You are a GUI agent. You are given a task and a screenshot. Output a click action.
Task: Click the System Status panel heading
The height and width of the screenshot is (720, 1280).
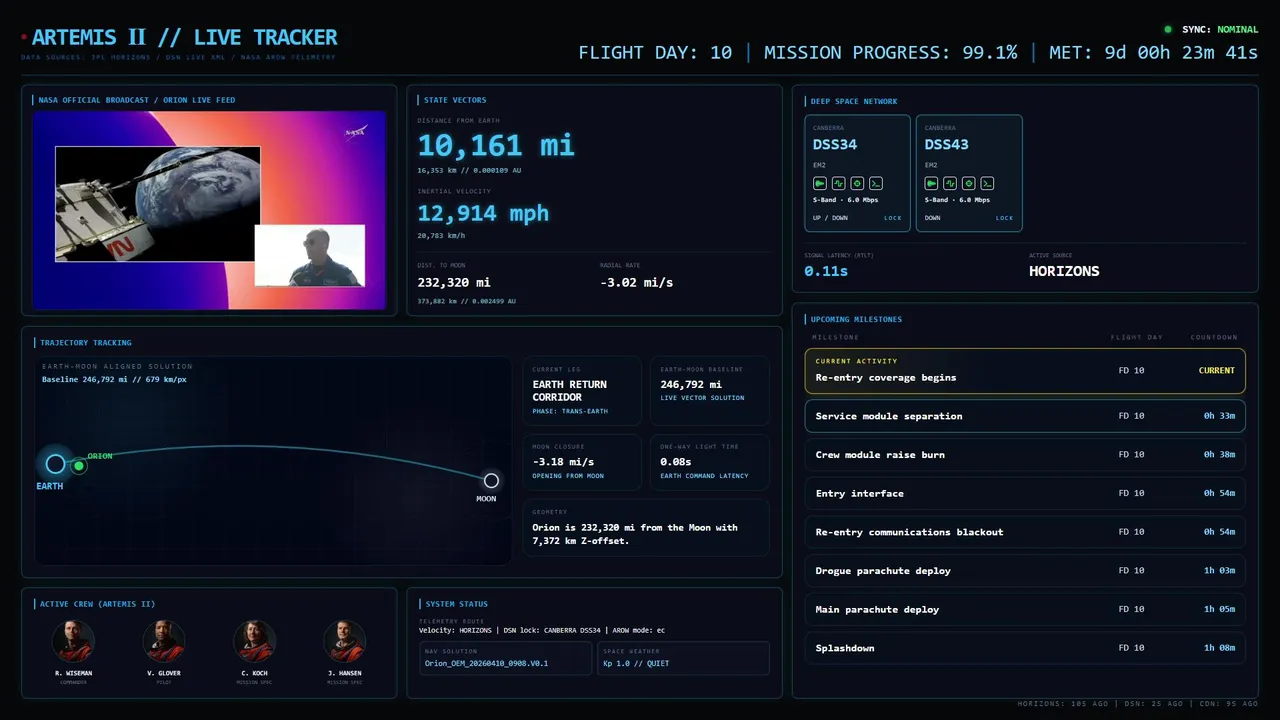456,604
